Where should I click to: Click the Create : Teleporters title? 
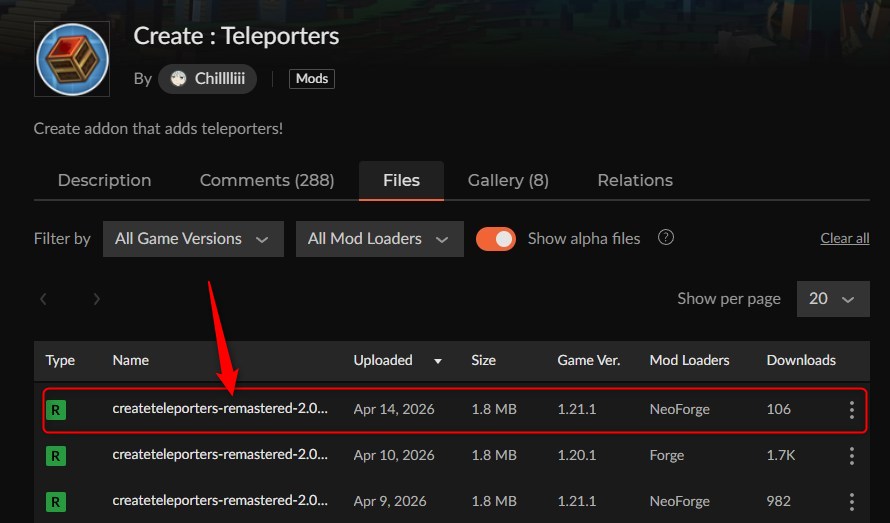[236, 36]
